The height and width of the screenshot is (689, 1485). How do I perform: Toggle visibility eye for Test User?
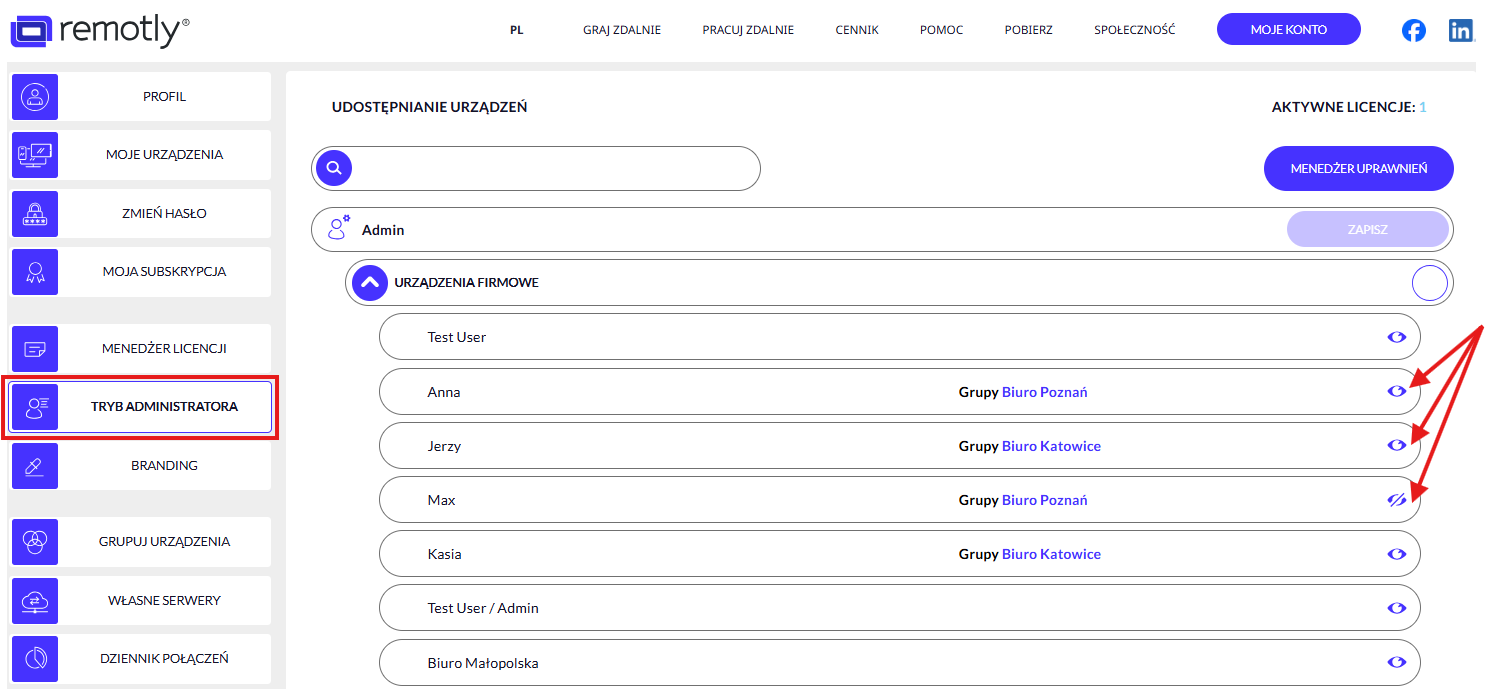pos(1396,337)
